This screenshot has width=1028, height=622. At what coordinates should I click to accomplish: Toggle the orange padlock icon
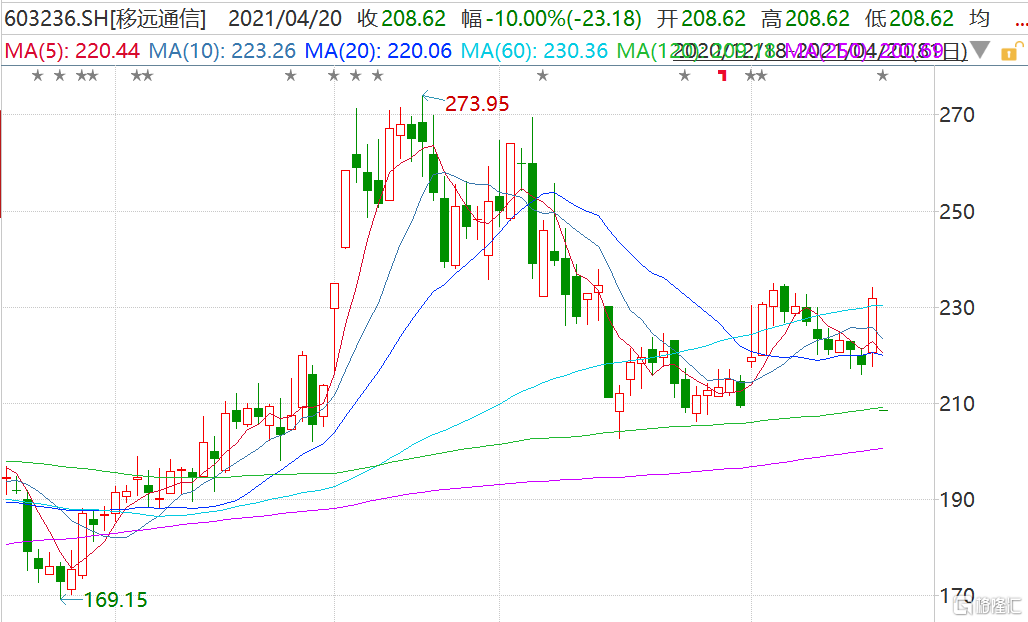tap(1010, 52)
